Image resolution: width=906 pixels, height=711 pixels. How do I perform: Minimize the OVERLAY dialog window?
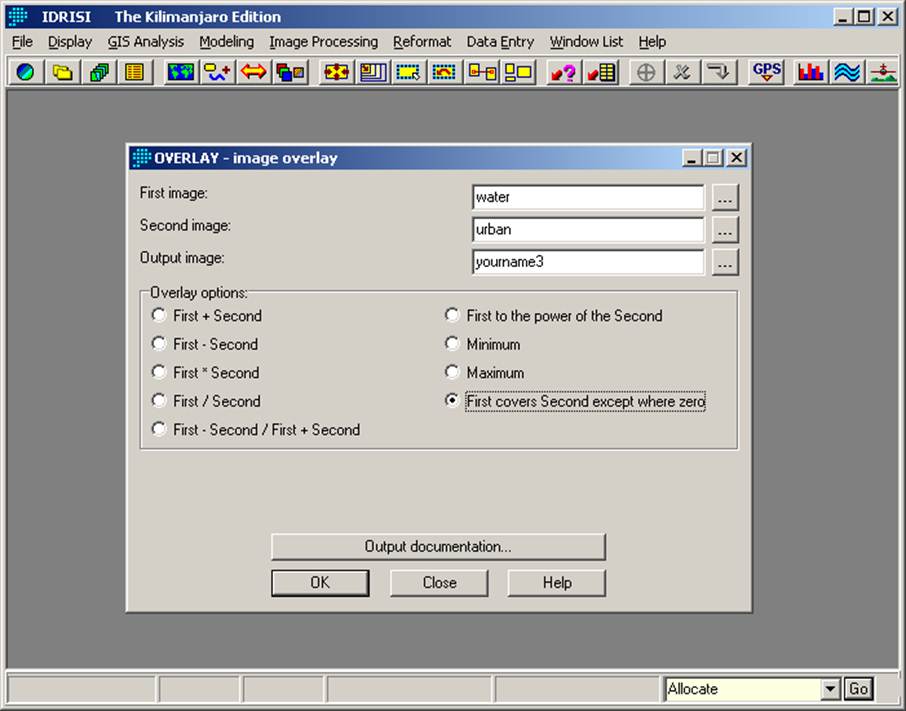692,158
